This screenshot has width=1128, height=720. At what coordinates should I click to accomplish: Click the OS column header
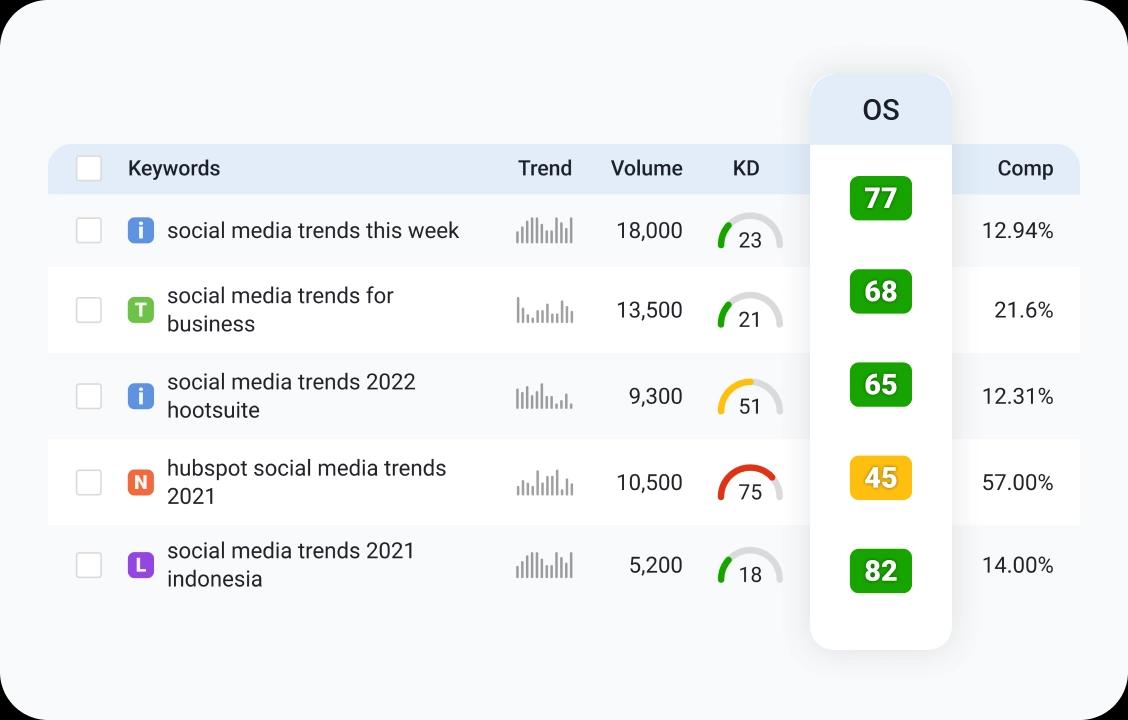[880, 110]
